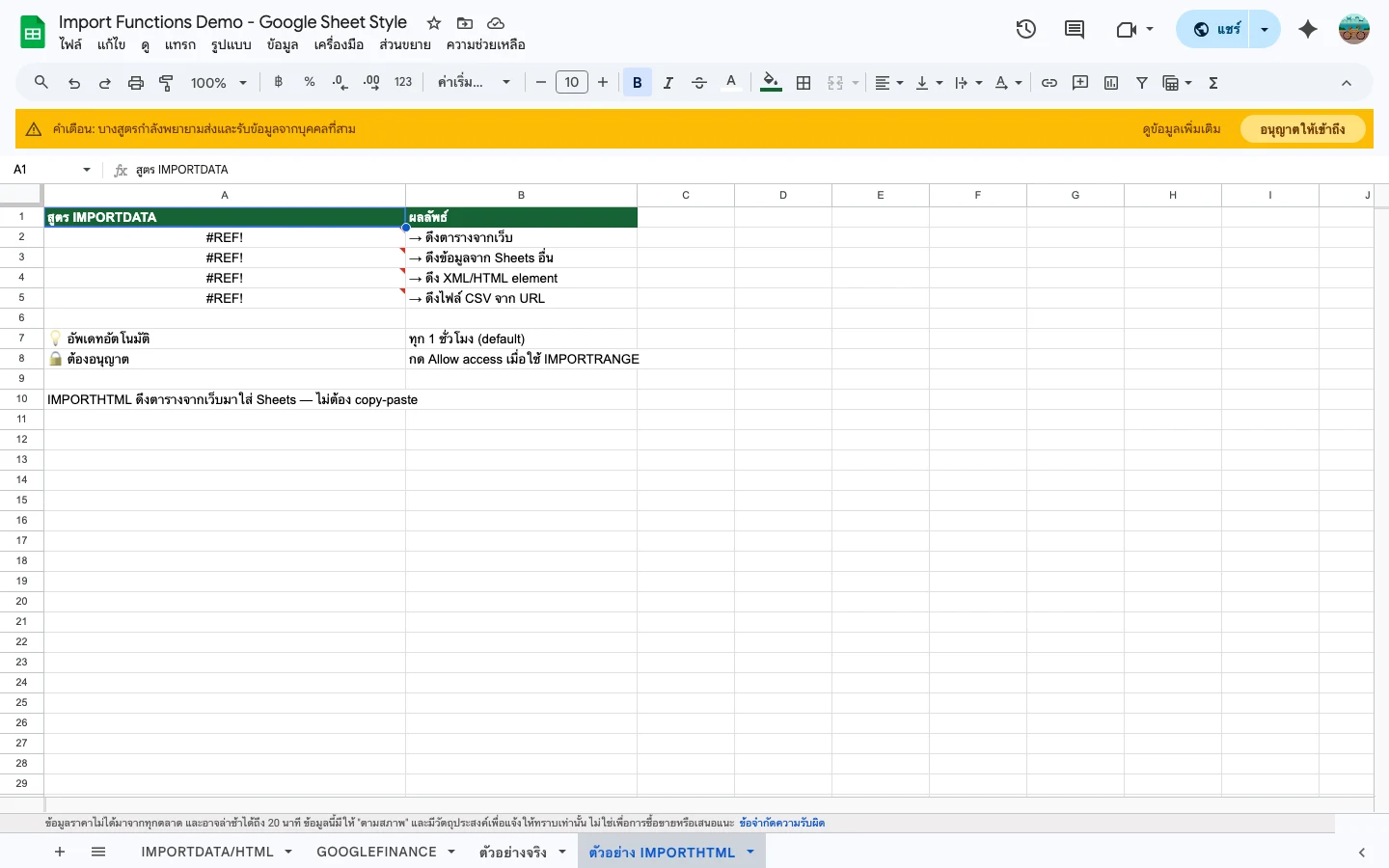Insert a comment using the comment icon
The width and height of the screenshot is (1389, 868).
pyautogui.click(x=1080, y=83)
